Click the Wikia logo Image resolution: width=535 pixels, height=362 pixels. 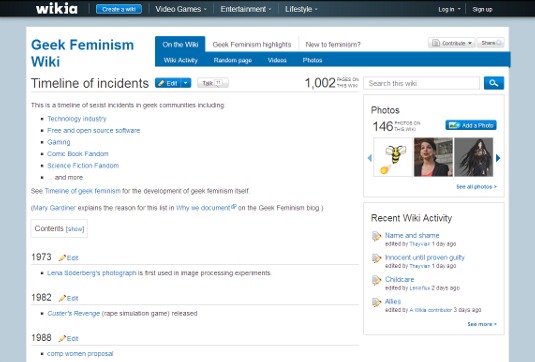coord(57,9)
